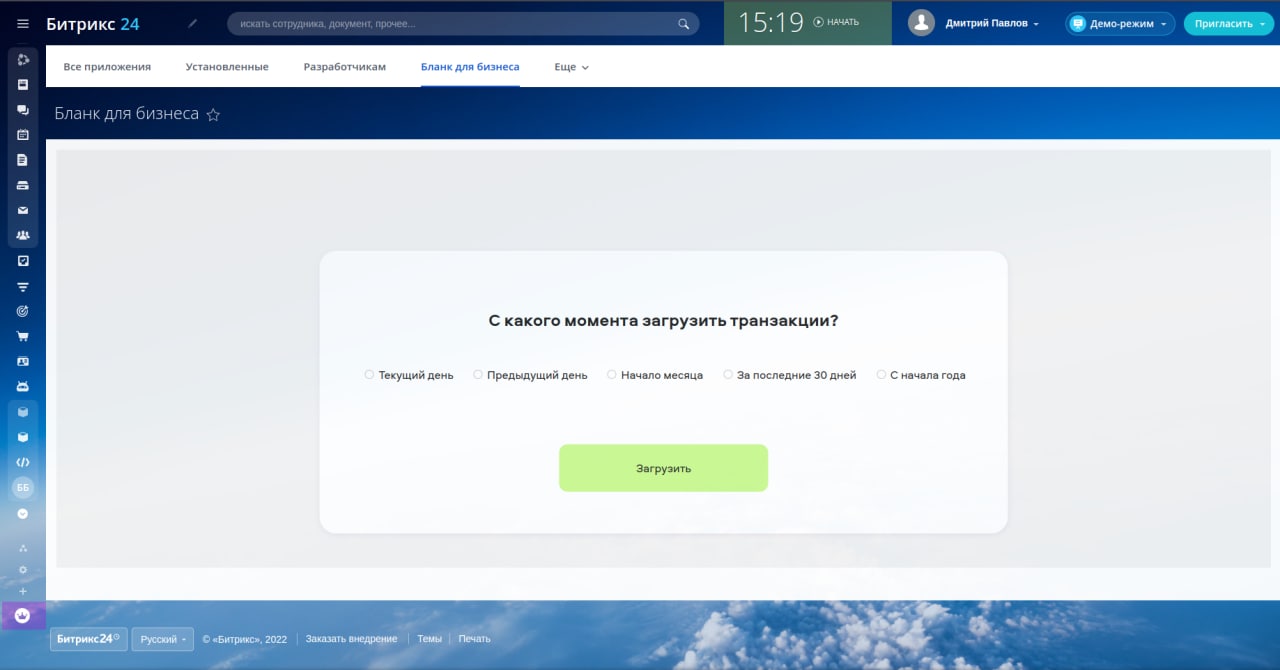The image size is (1280, 670).
Task: Open the chat bubbles icon in the sidebar
Action: pos(23,110)
